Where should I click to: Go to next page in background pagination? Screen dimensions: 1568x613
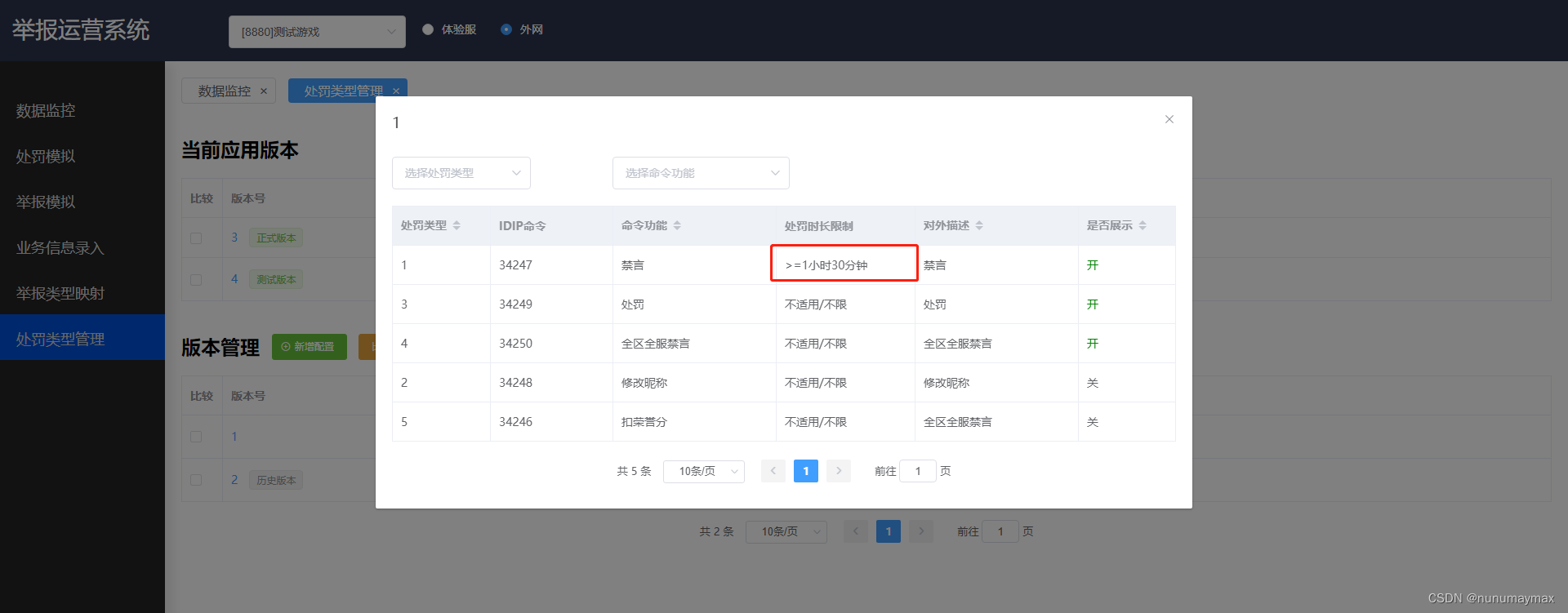[921, 531]
